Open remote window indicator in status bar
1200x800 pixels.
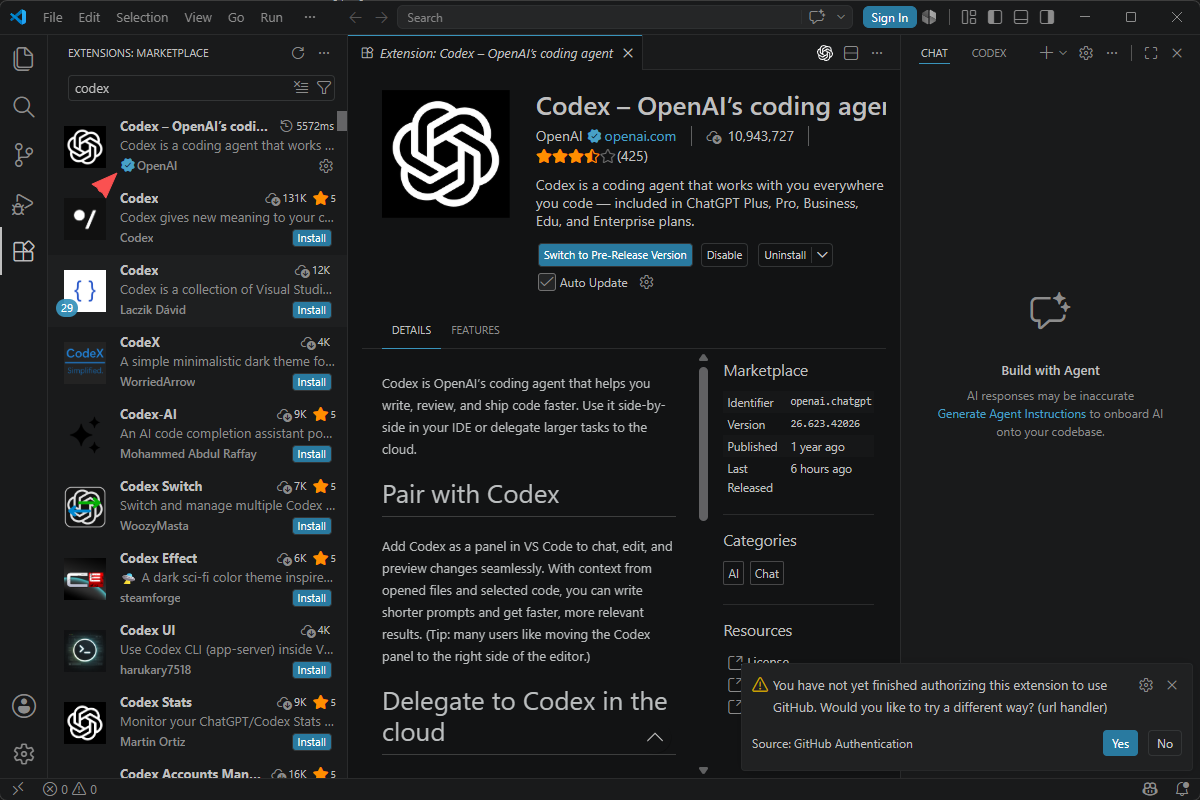click(18, 789)
